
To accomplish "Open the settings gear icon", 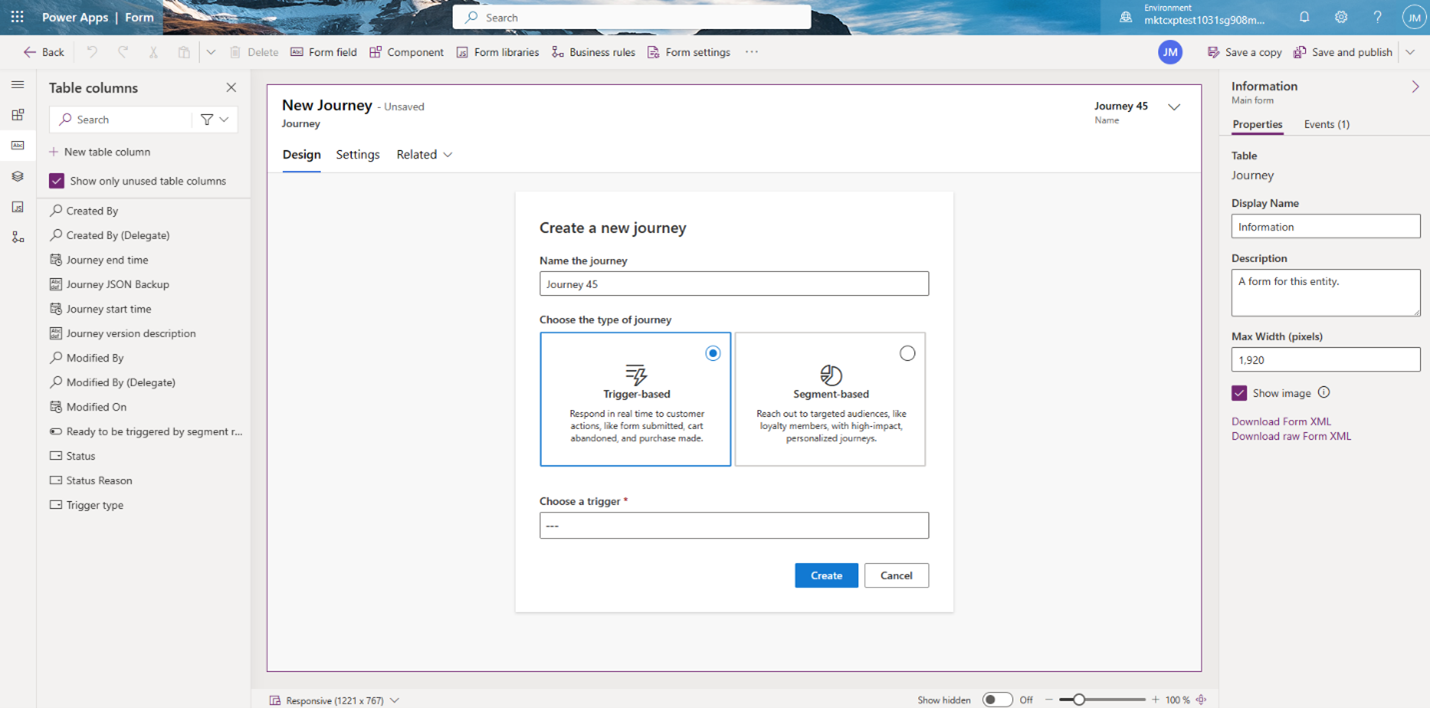I will 1341,17.
